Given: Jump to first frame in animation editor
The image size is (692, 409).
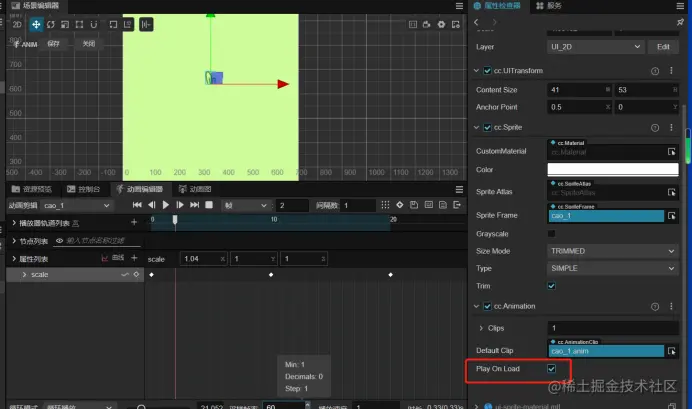Looking at the screenshot, I should tap(137, 205).
